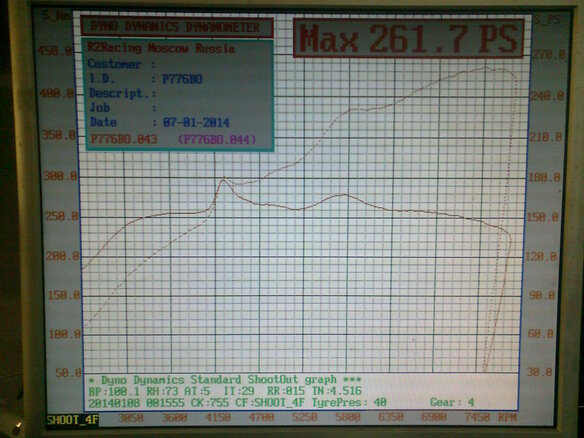Click the 180.0 power axis label
Viewport: 584px width, 438px height.
tap(544, 177)
